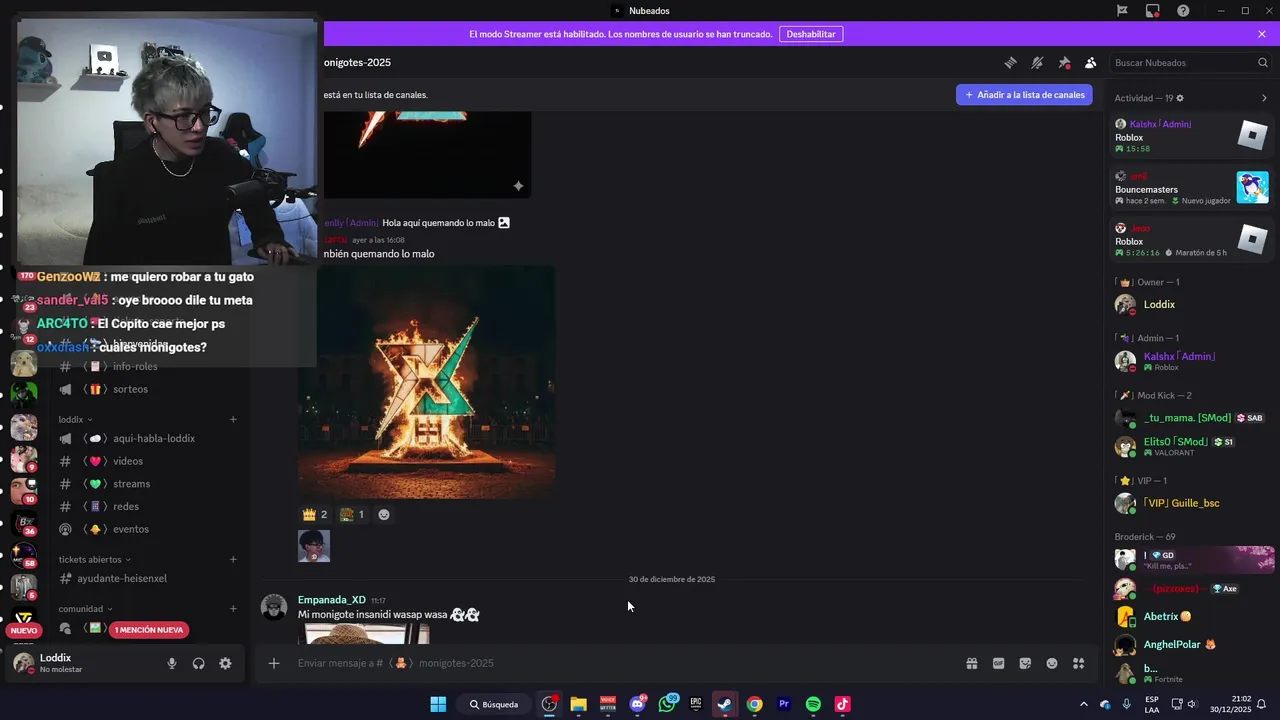
Task: Select the eventos channel
Action: [131, 529]
